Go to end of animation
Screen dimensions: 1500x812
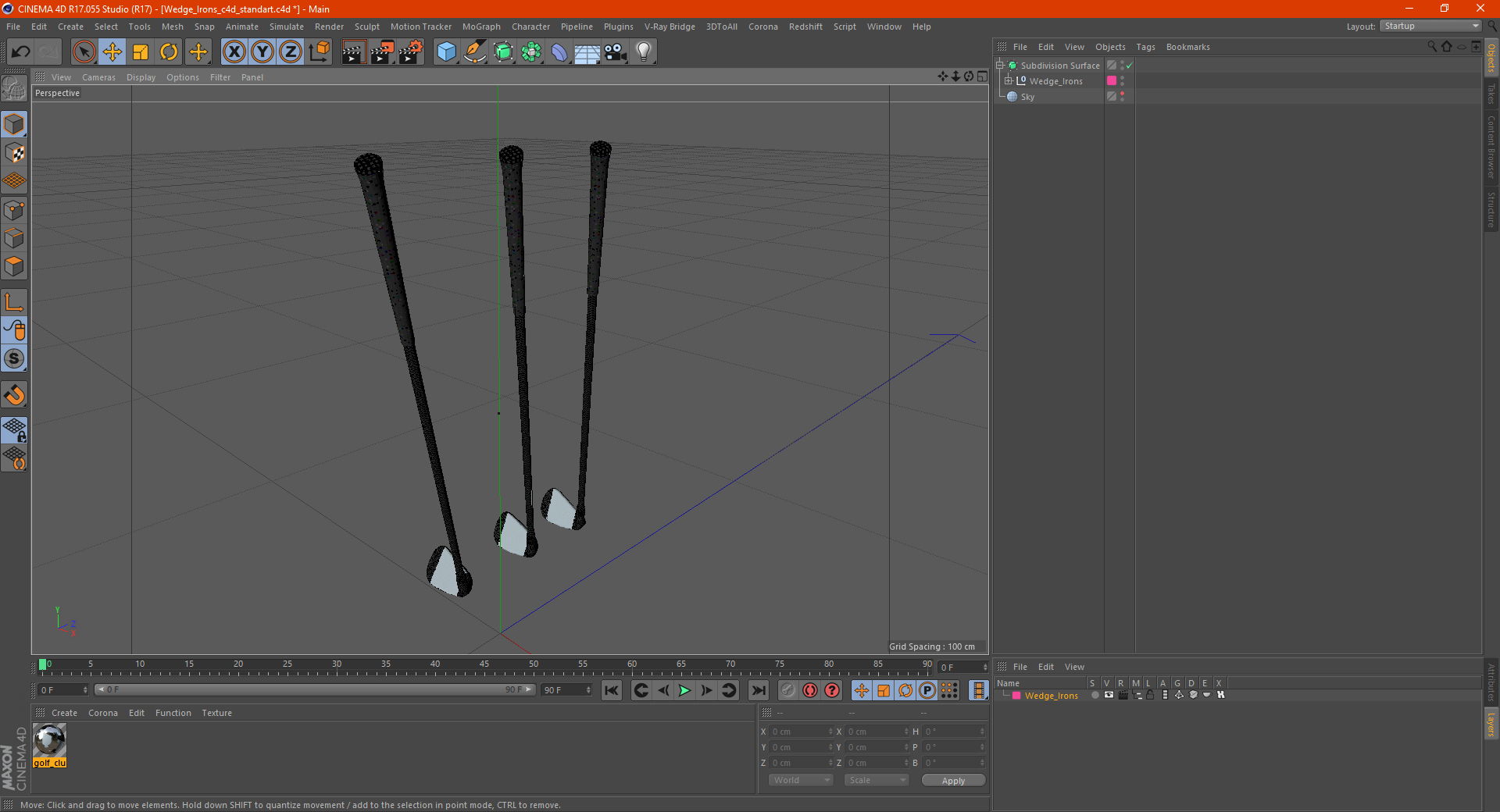(x=759, y=690)
